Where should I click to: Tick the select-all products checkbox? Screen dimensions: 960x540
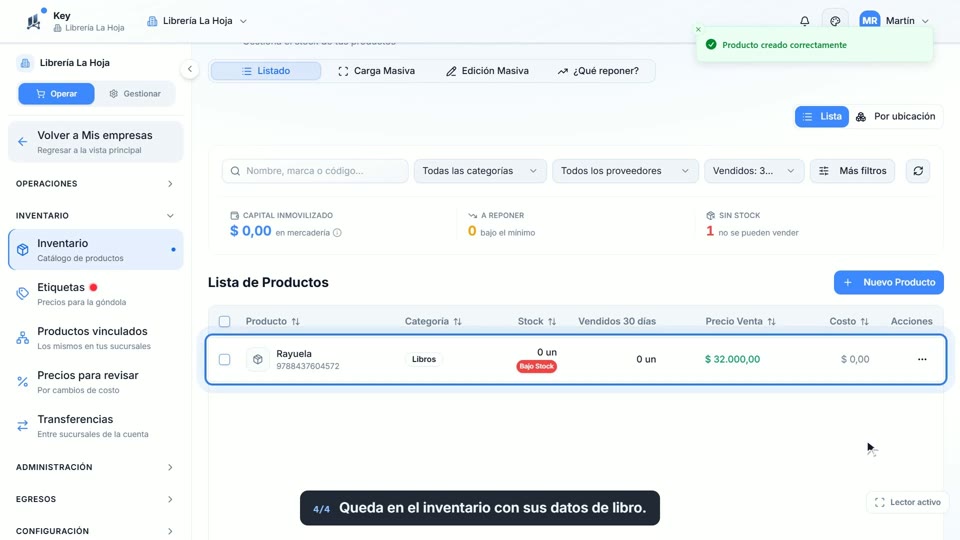pyautogui.click(x=225, y=321)
